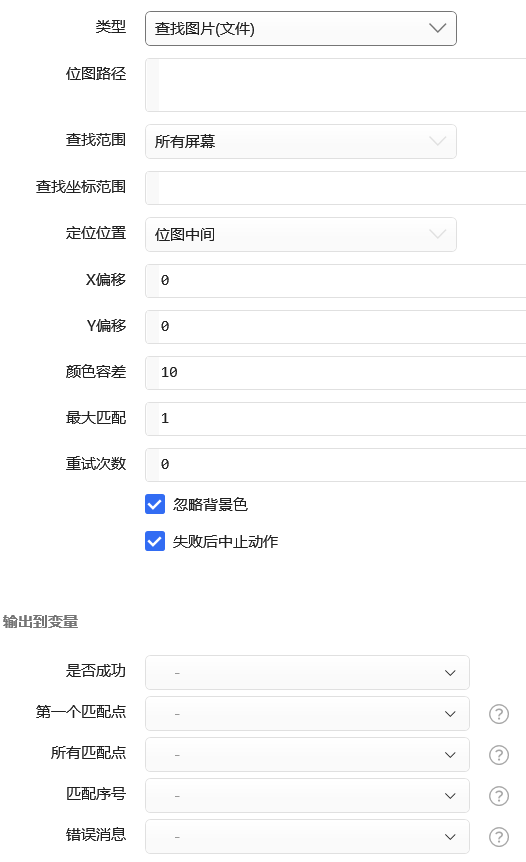Image resolution: width=526 pixels, height=862 pixels.
Task: Click help icon beside 匹配序号
Action: (499, 795)
